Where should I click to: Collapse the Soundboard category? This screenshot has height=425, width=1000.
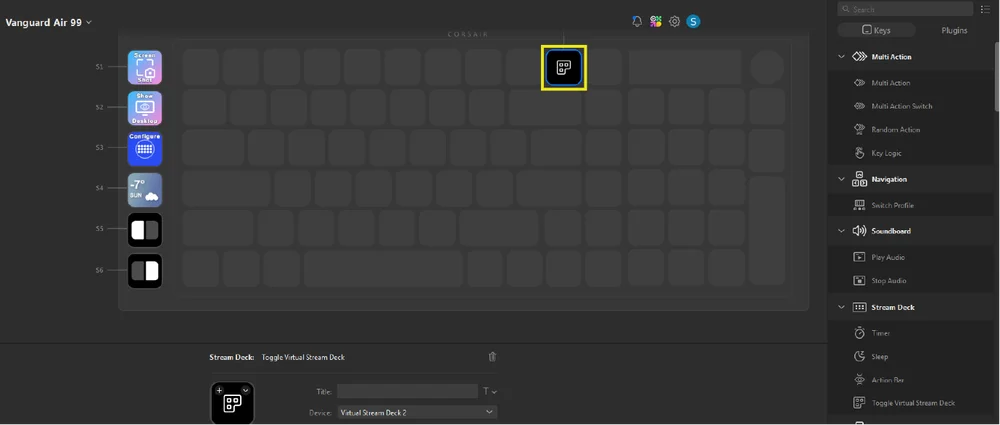coord(842,231)
